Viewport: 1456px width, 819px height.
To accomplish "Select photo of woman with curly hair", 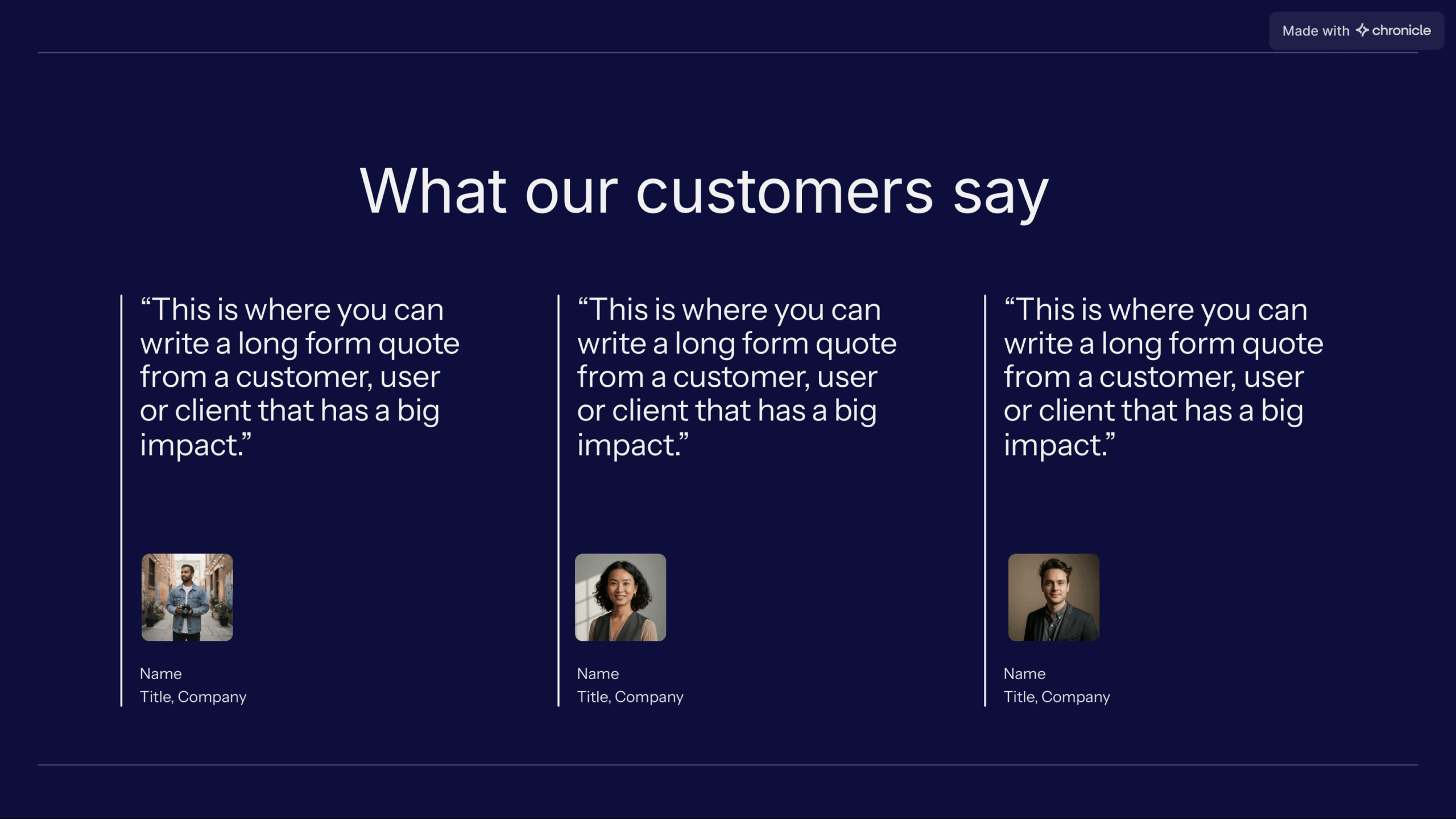I will pyautogui.click(x=621, y=597).
